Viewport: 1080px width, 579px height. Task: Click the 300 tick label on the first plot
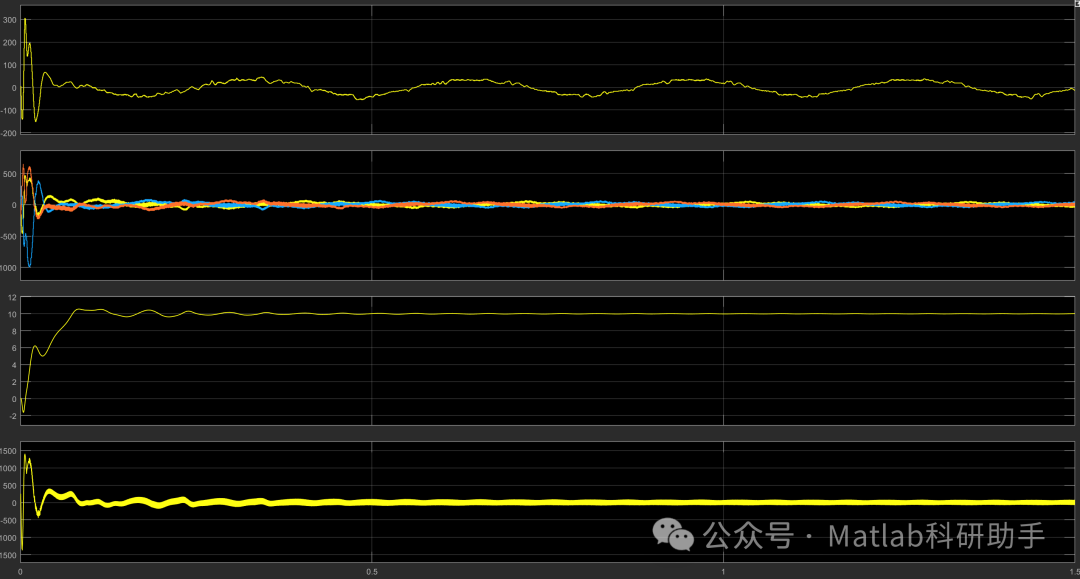pos(10,20)
